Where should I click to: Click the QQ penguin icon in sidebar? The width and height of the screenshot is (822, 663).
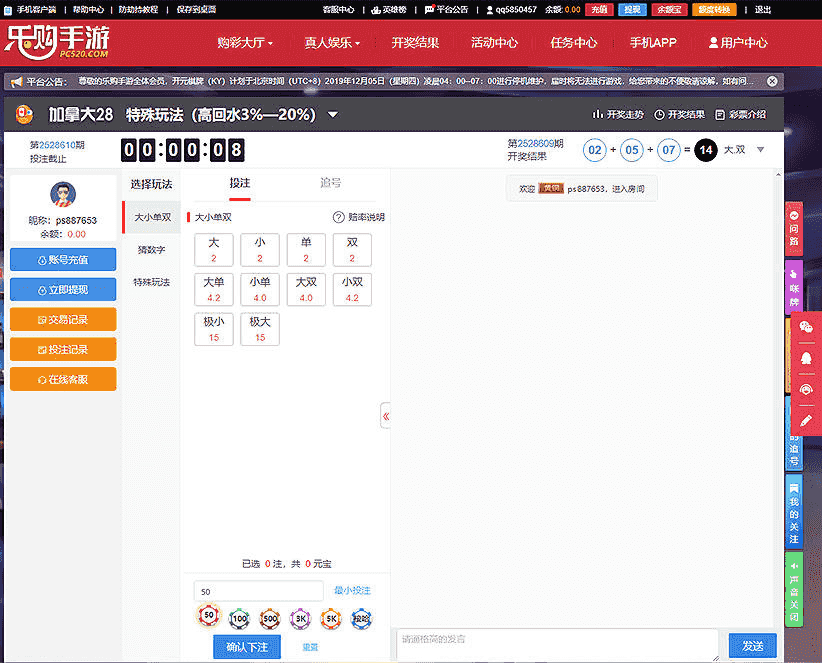point(806,358)
